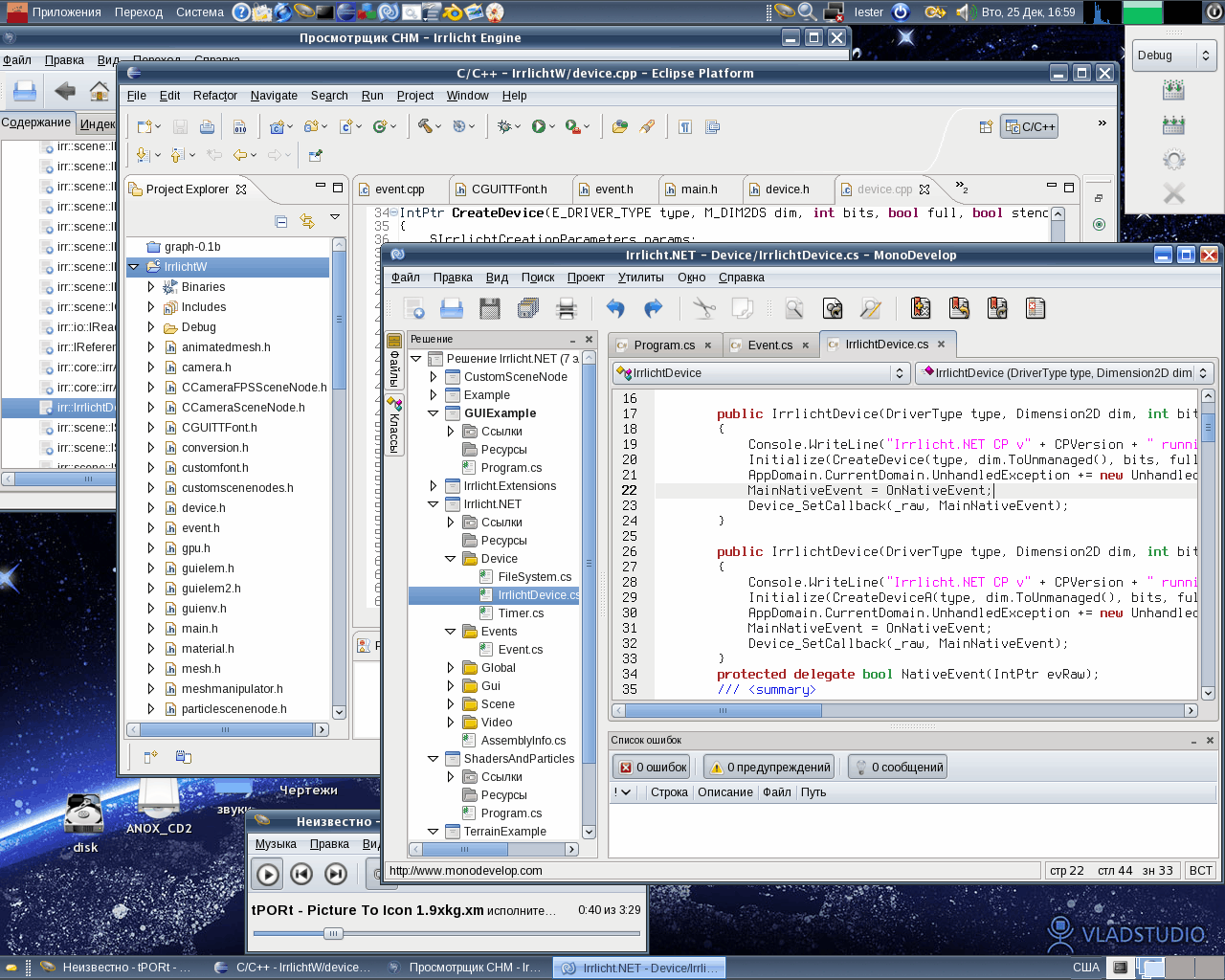Click Save All icon in MonoDevelop toolbar
Viewport: 1225px width, 980px height.
click(528, 308)
